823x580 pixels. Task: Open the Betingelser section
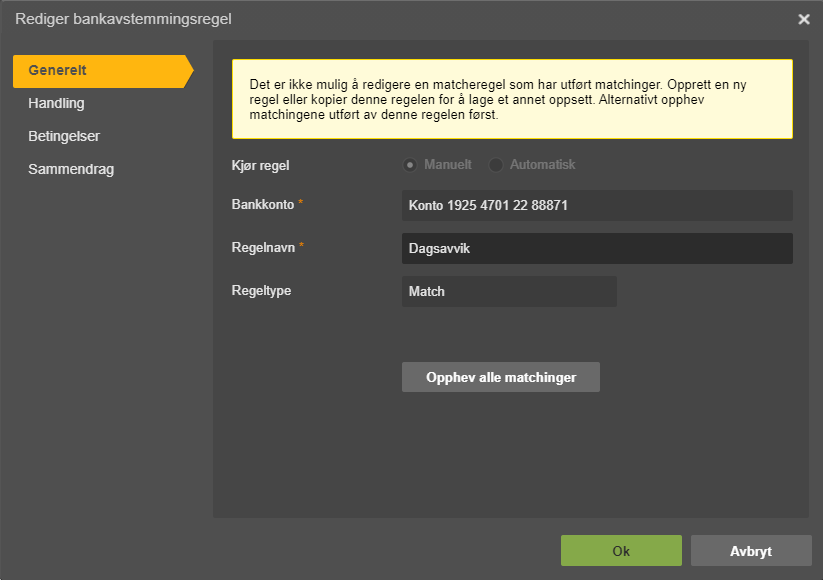(x=64, y=136)
